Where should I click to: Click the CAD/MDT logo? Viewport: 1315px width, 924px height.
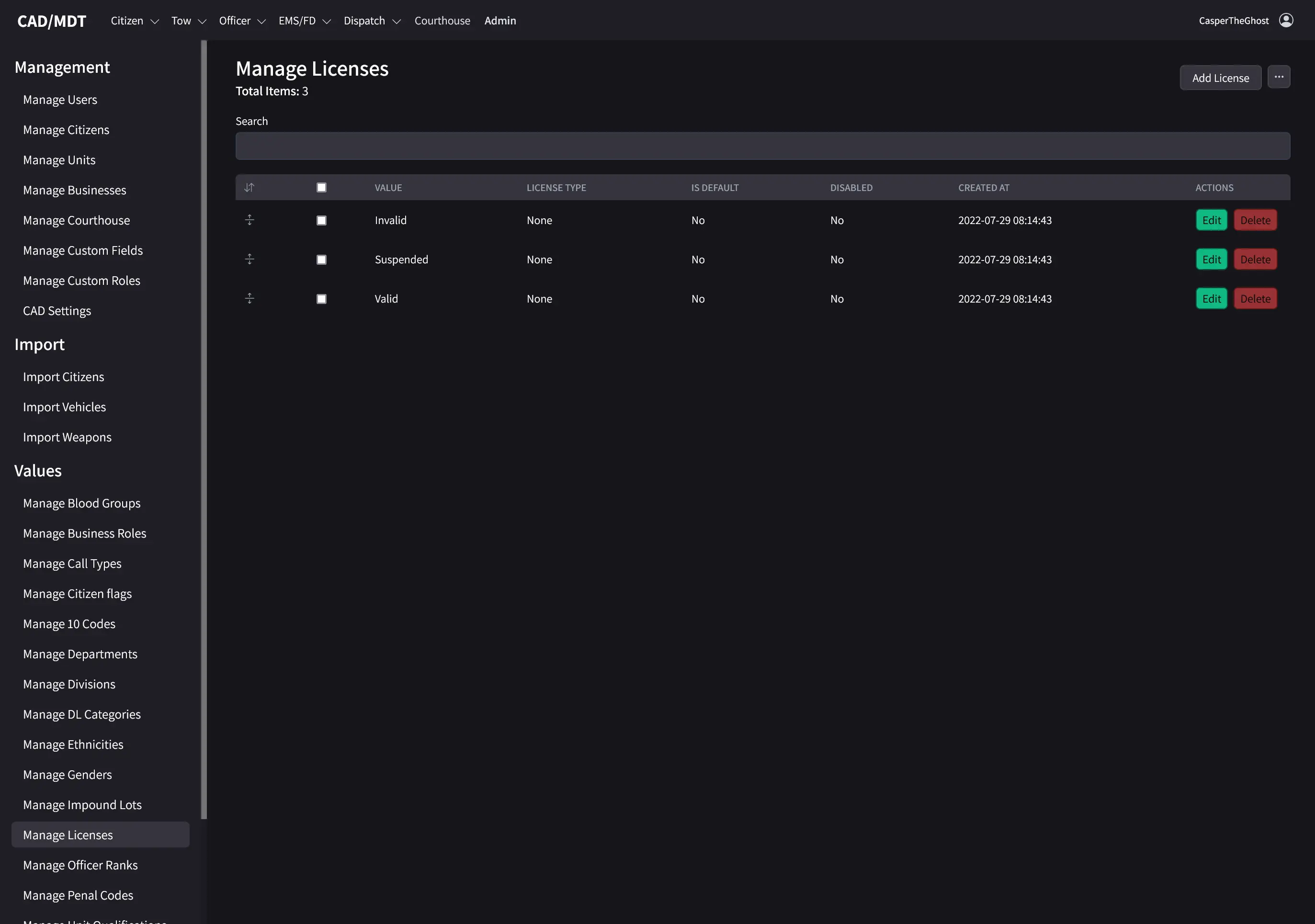pos(52,21)
